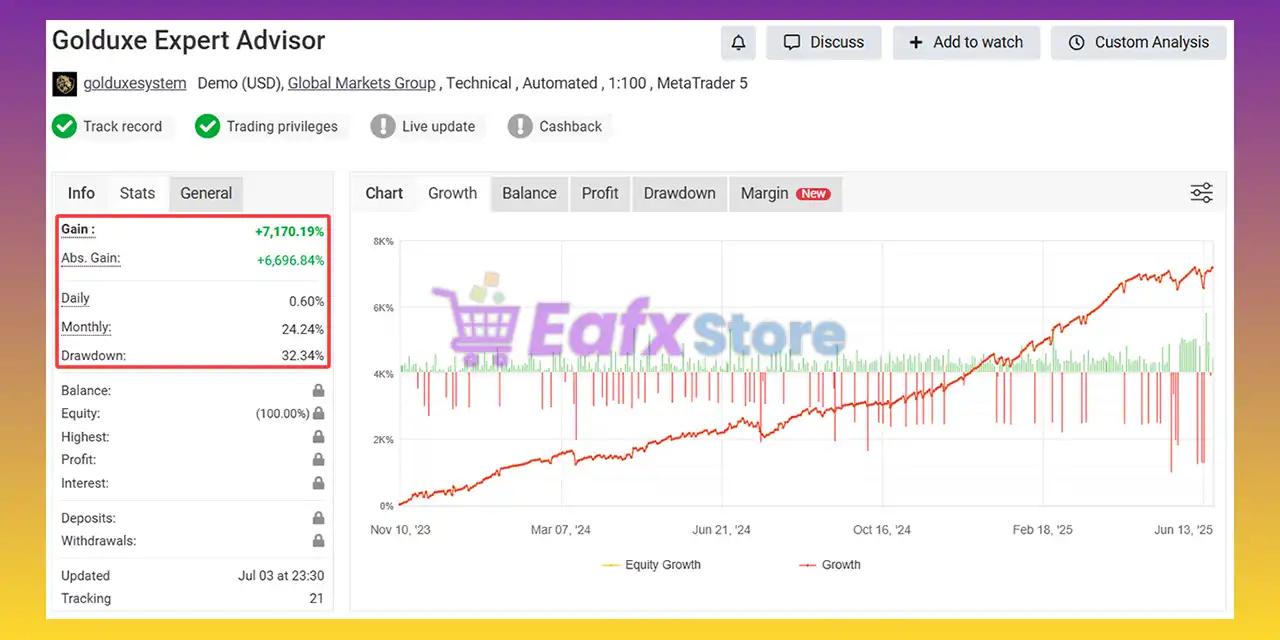Viewport: 1280px width, 640px height.
Task: Toggle Growth series in chart legend
Action: (829, 565)
